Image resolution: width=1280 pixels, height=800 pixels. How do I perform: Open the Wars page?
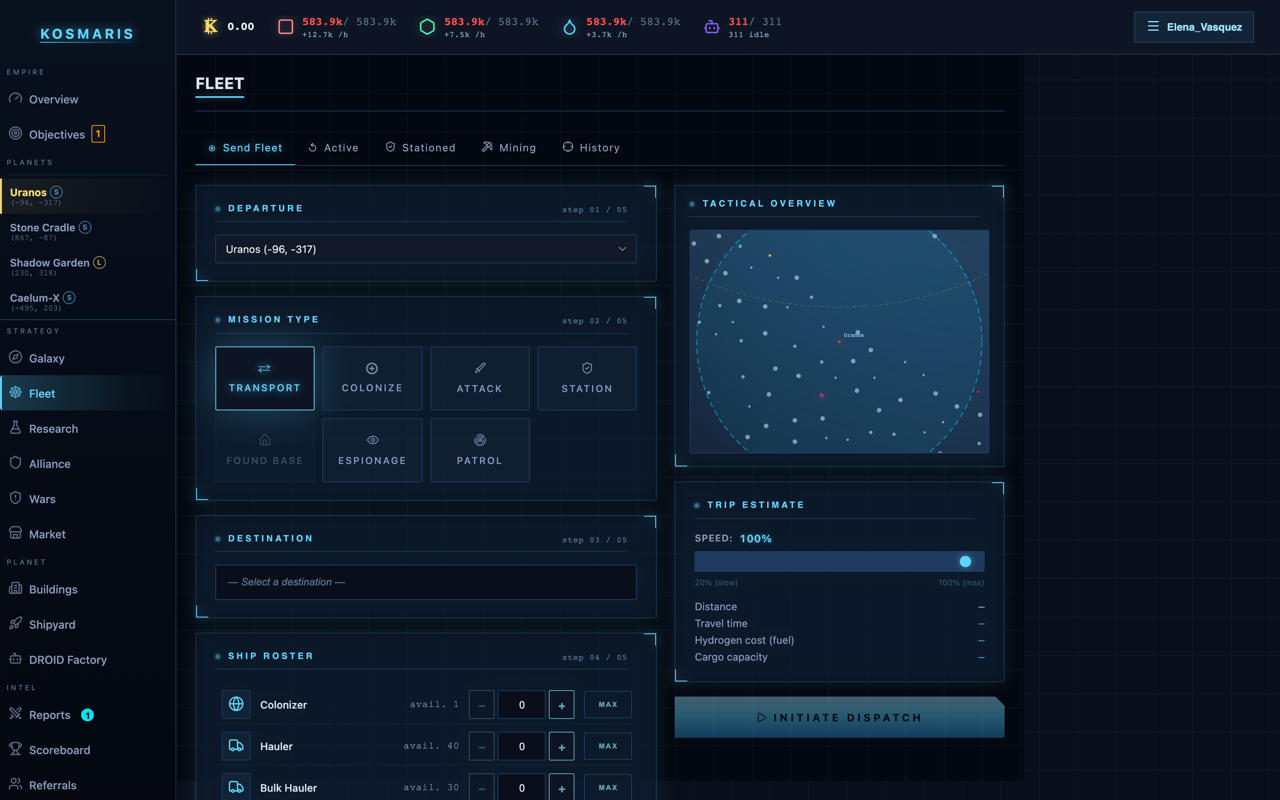tap(88, 499)
